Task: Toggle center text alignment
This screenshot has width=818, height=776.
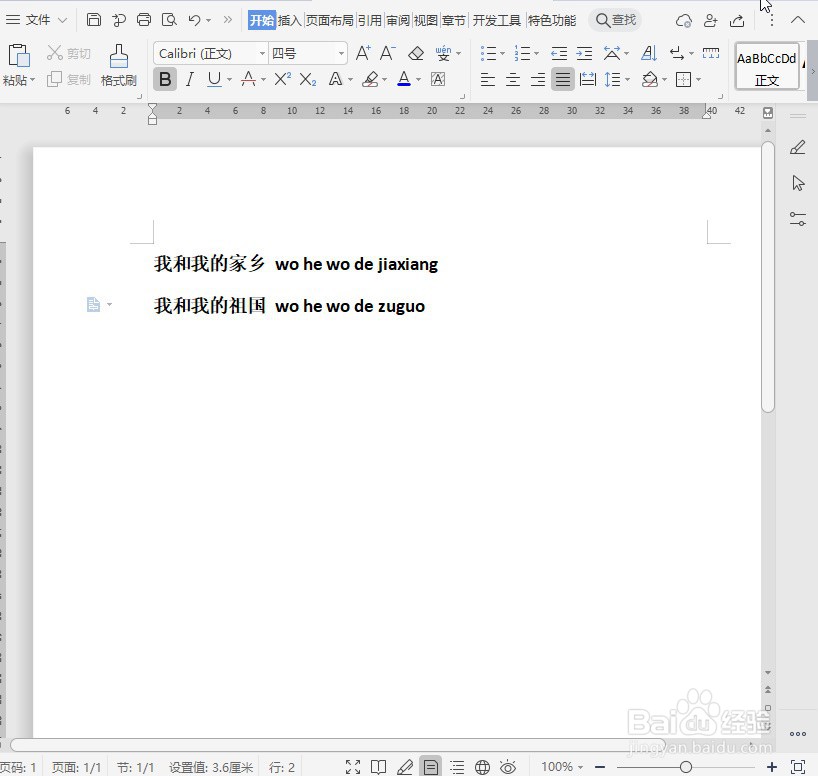Action: click(x=512, y=80)
